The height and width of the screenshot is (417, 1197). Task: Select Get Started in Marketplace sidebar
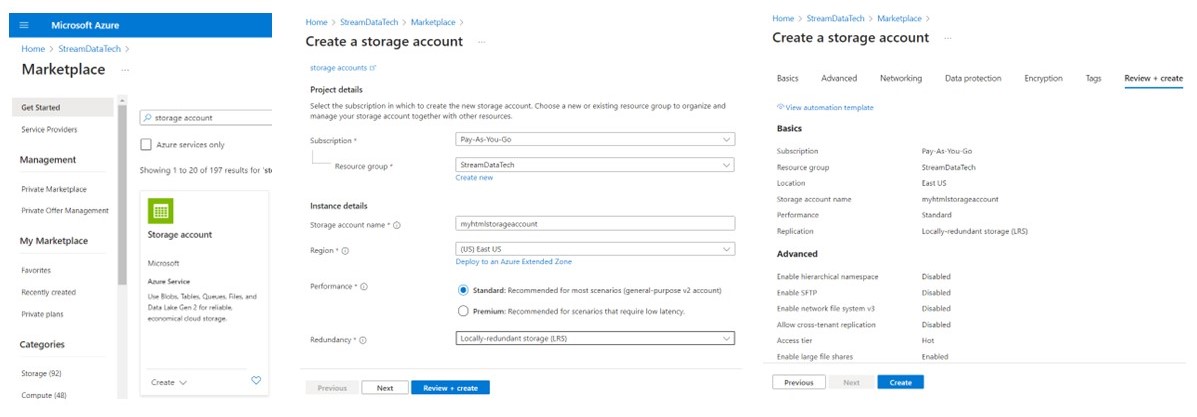tap(63, 108)
